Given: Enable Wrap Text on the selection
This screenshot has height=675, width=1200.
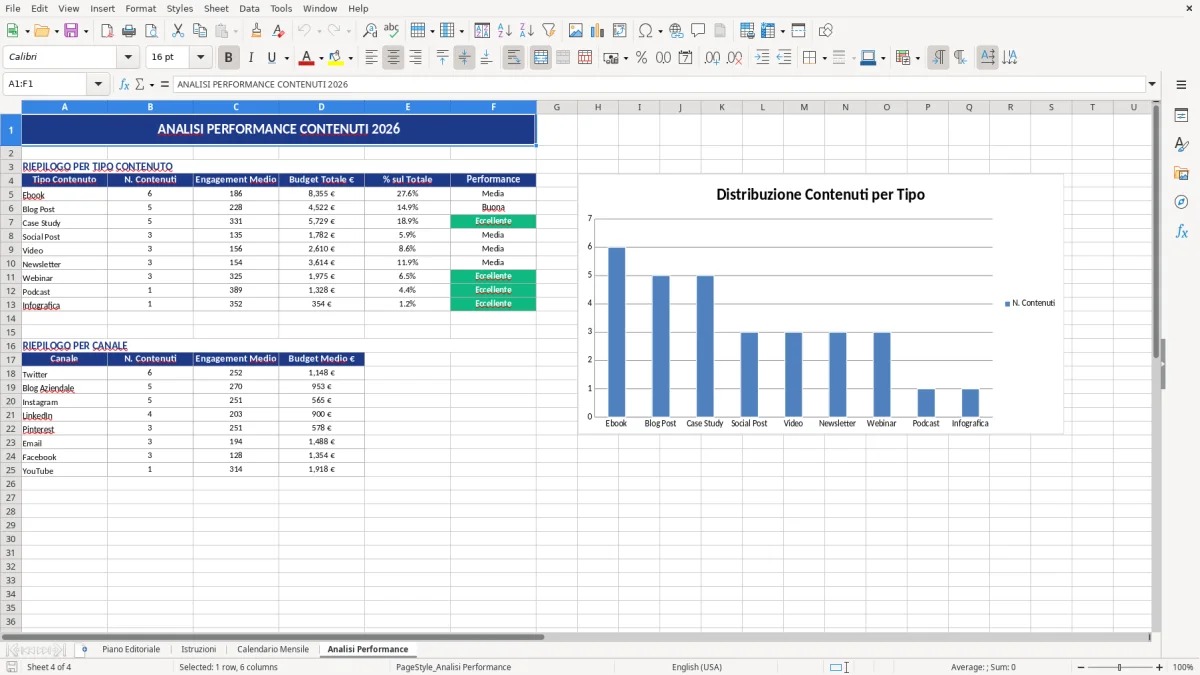Looking at the screenshot, I should coord(513,57).
